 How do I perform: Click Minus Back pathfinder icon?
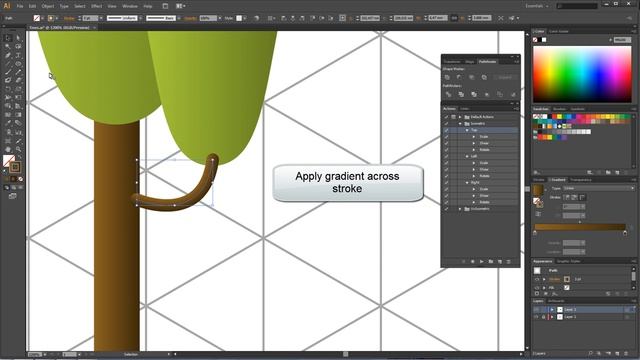(x=513, y=94)
